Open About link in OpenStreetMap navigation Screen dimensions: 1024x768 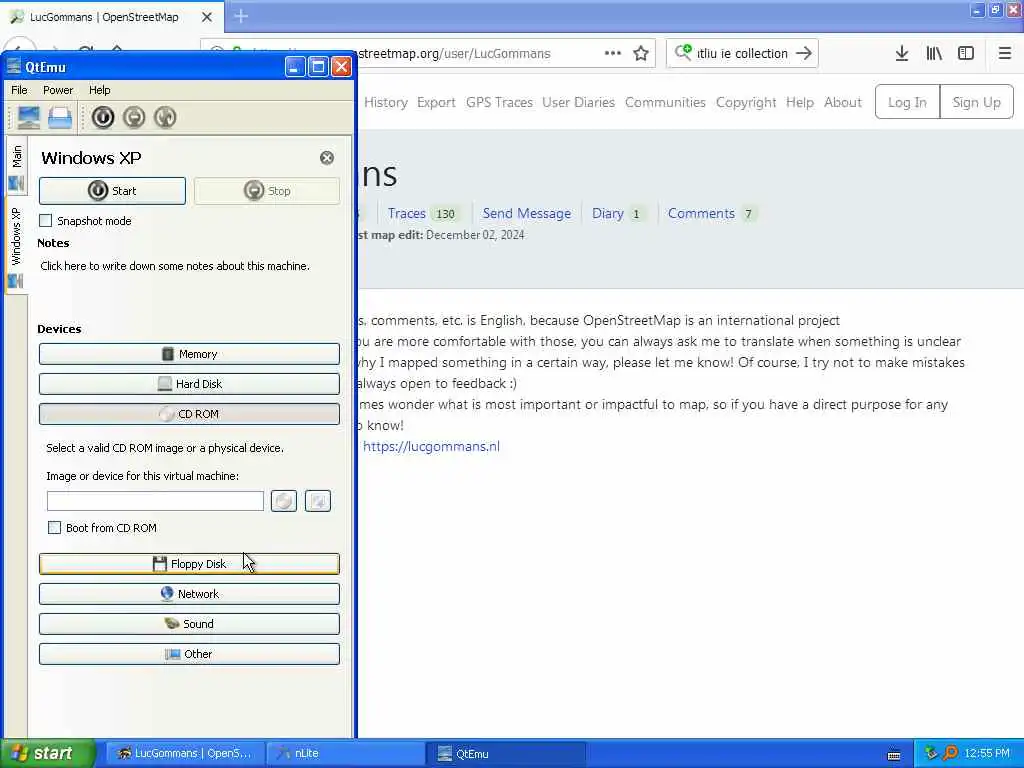[x=843, y=103]
